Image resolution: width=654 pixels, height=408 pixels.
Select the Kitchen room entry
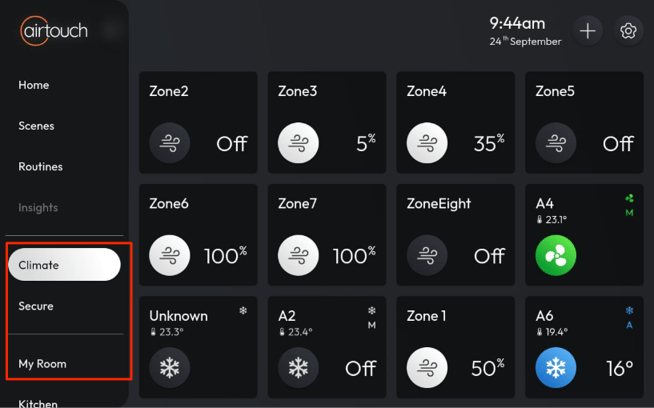coord(38,402)
